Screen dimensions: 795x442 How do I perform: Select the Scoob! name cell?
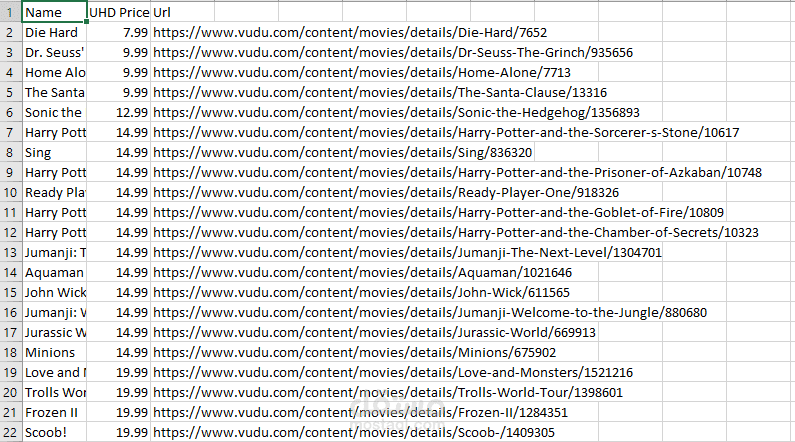[x=54, y=432]
